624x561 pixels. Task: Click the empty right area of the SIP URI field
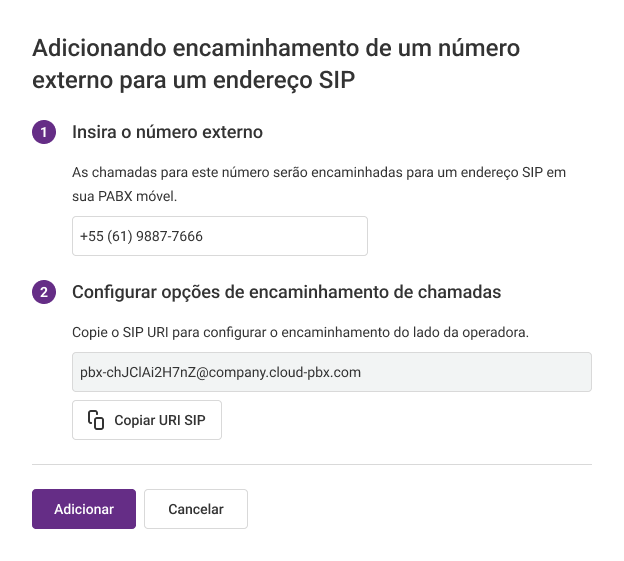pos(476,372)
